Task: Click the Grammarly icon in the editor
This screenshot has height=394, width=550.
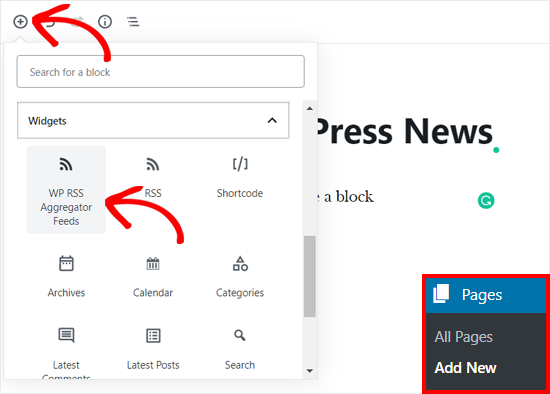Action: click(486, 201)
